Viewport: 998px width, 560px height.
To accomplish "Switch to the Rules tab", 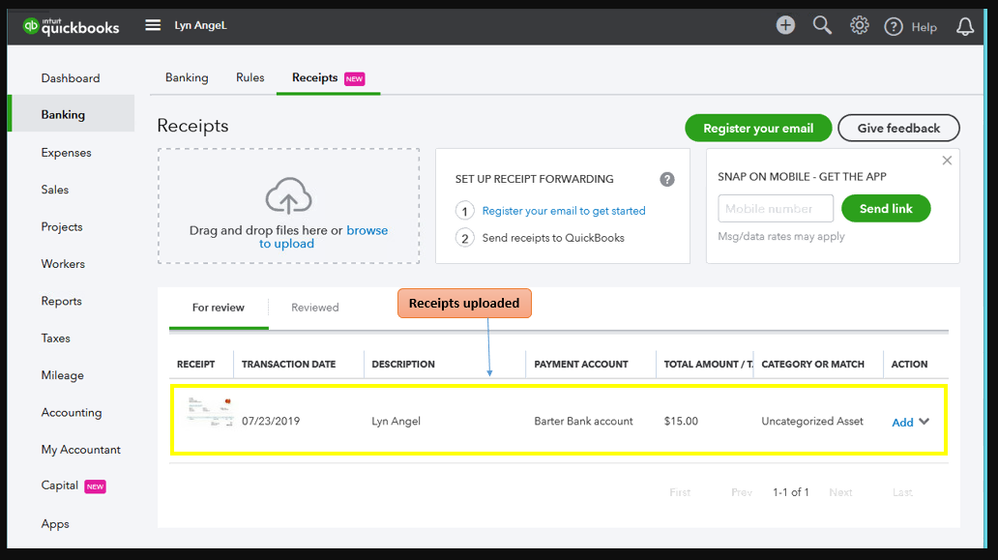I will (250, 78).
